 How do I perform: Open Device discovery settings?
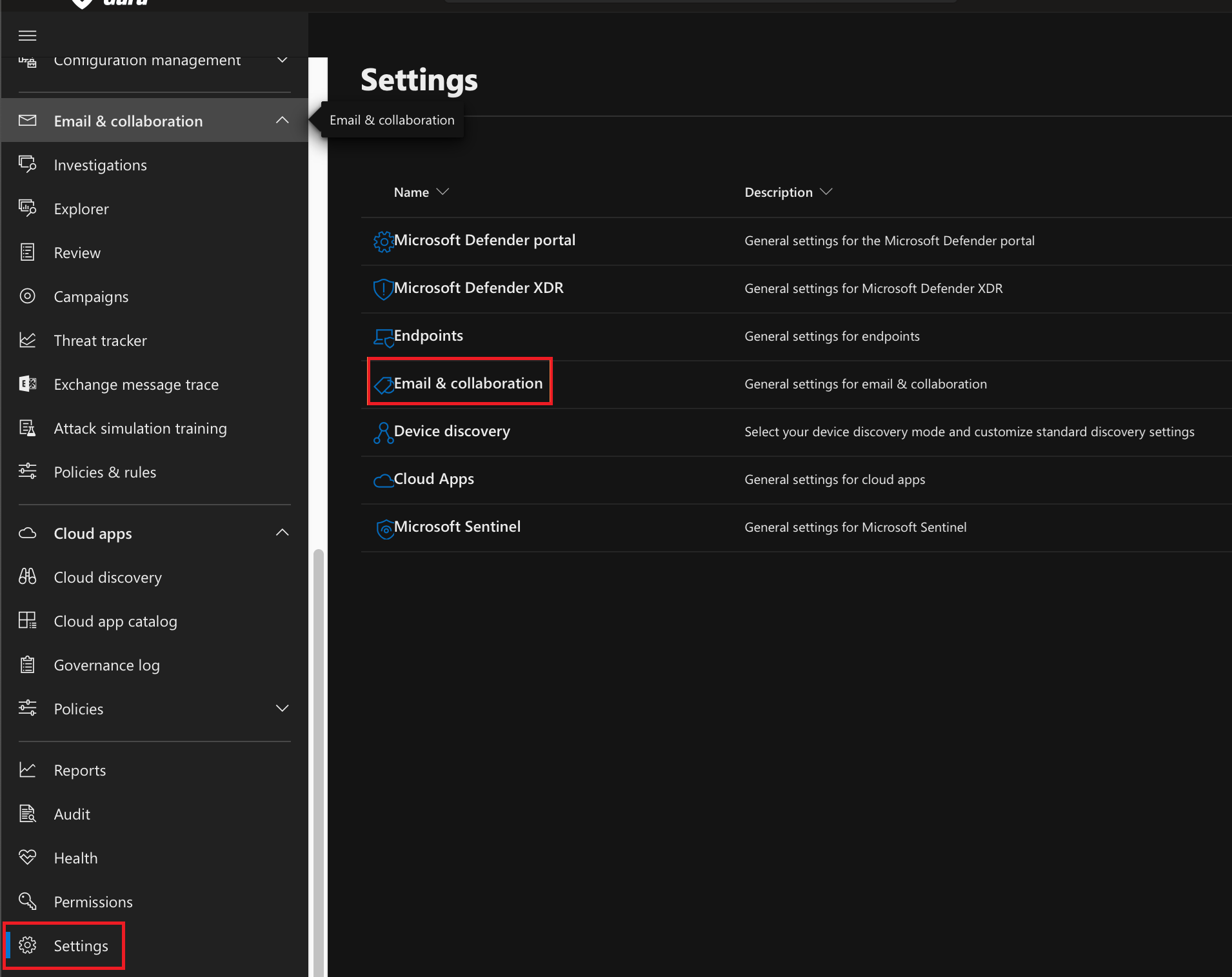point(452,431)
